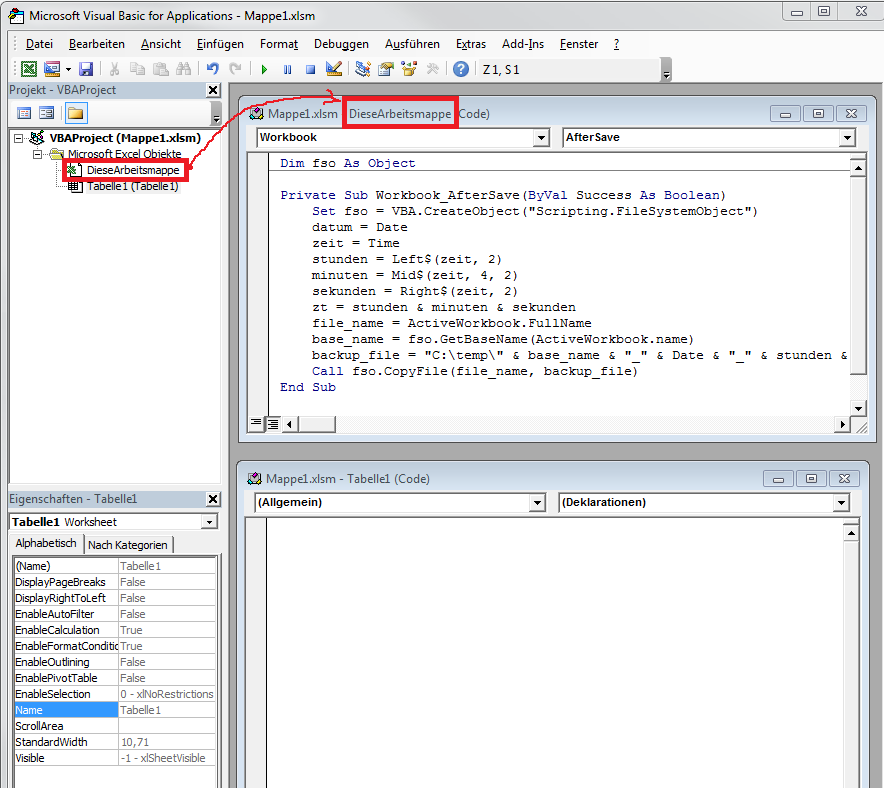Select the VBAProject (Mappe1.xlsm) root node
884x788 pixels.
point(125,138)
